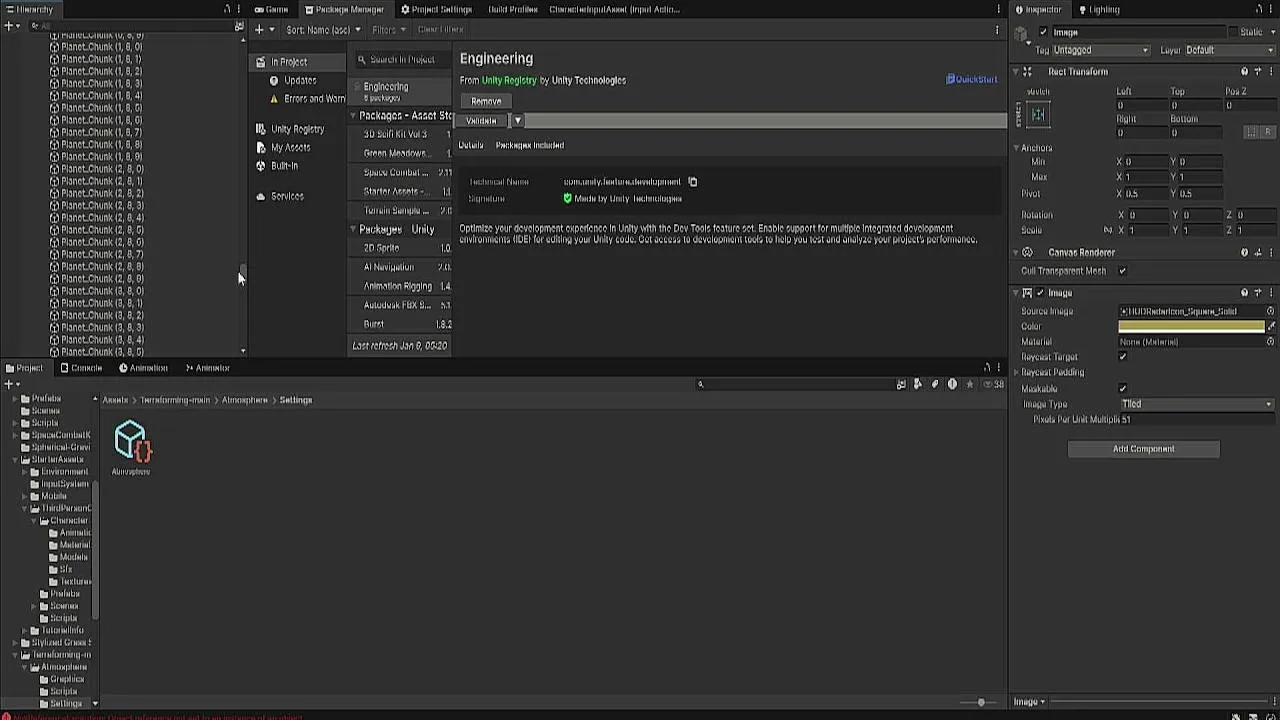Open Material object picker icon
The height and width of the screenshot is (720, 1280).
pyautogui.click(x=1270, y=342)
